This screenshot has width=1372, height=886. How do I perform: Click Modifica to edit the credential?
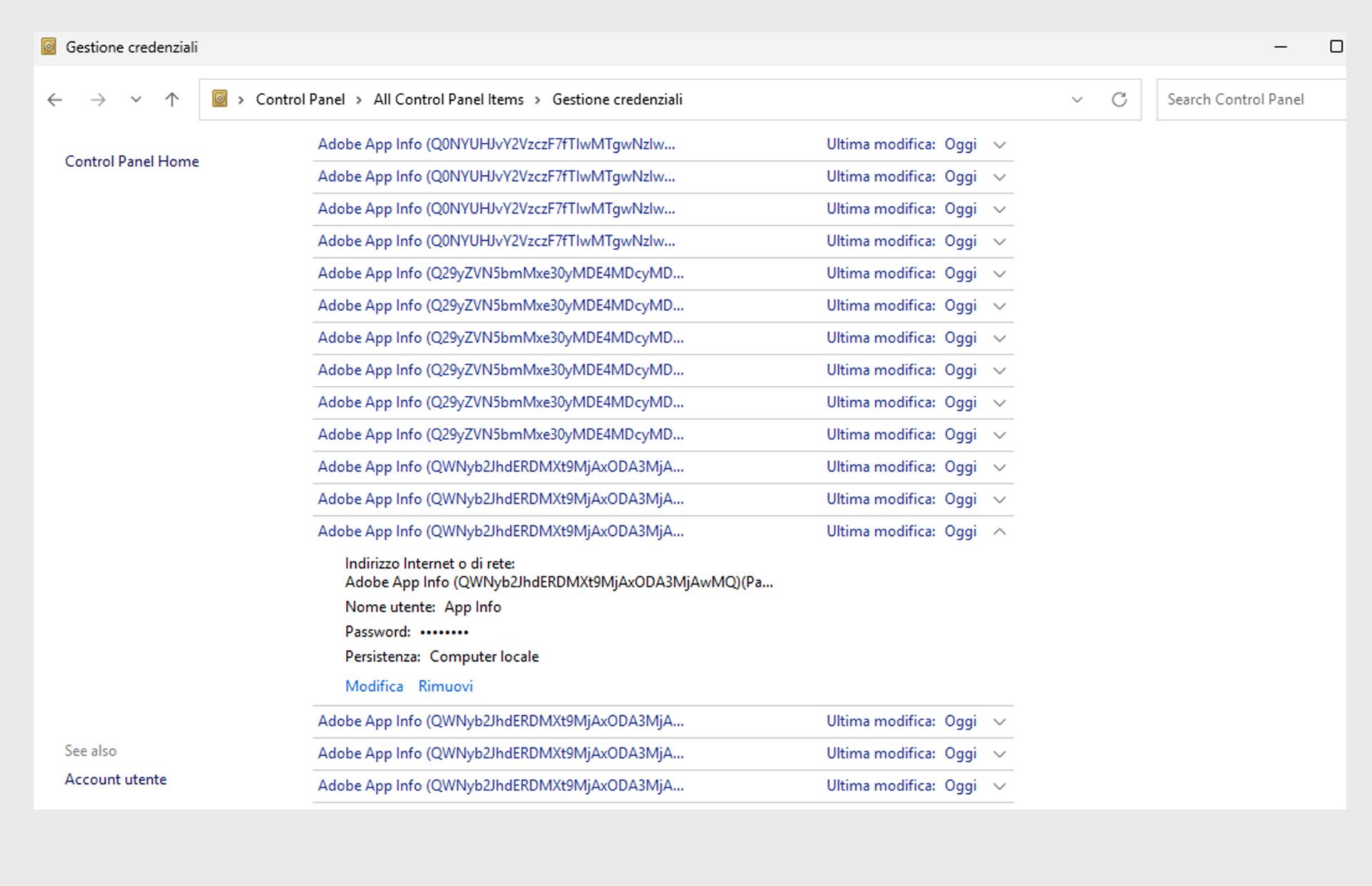(x=374, y=686)
